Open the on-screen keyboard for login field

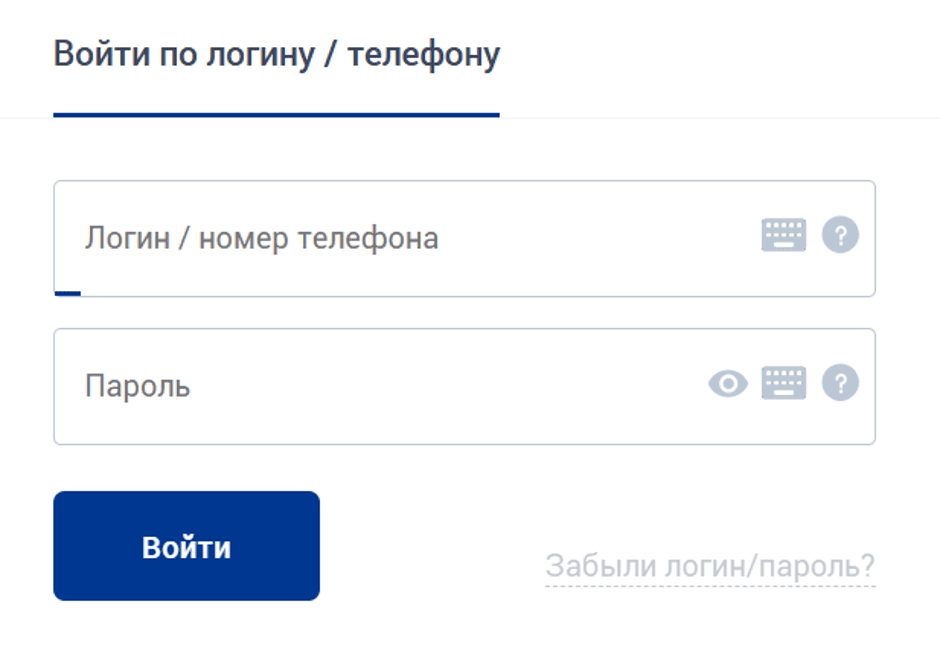(x=786, y=236)
